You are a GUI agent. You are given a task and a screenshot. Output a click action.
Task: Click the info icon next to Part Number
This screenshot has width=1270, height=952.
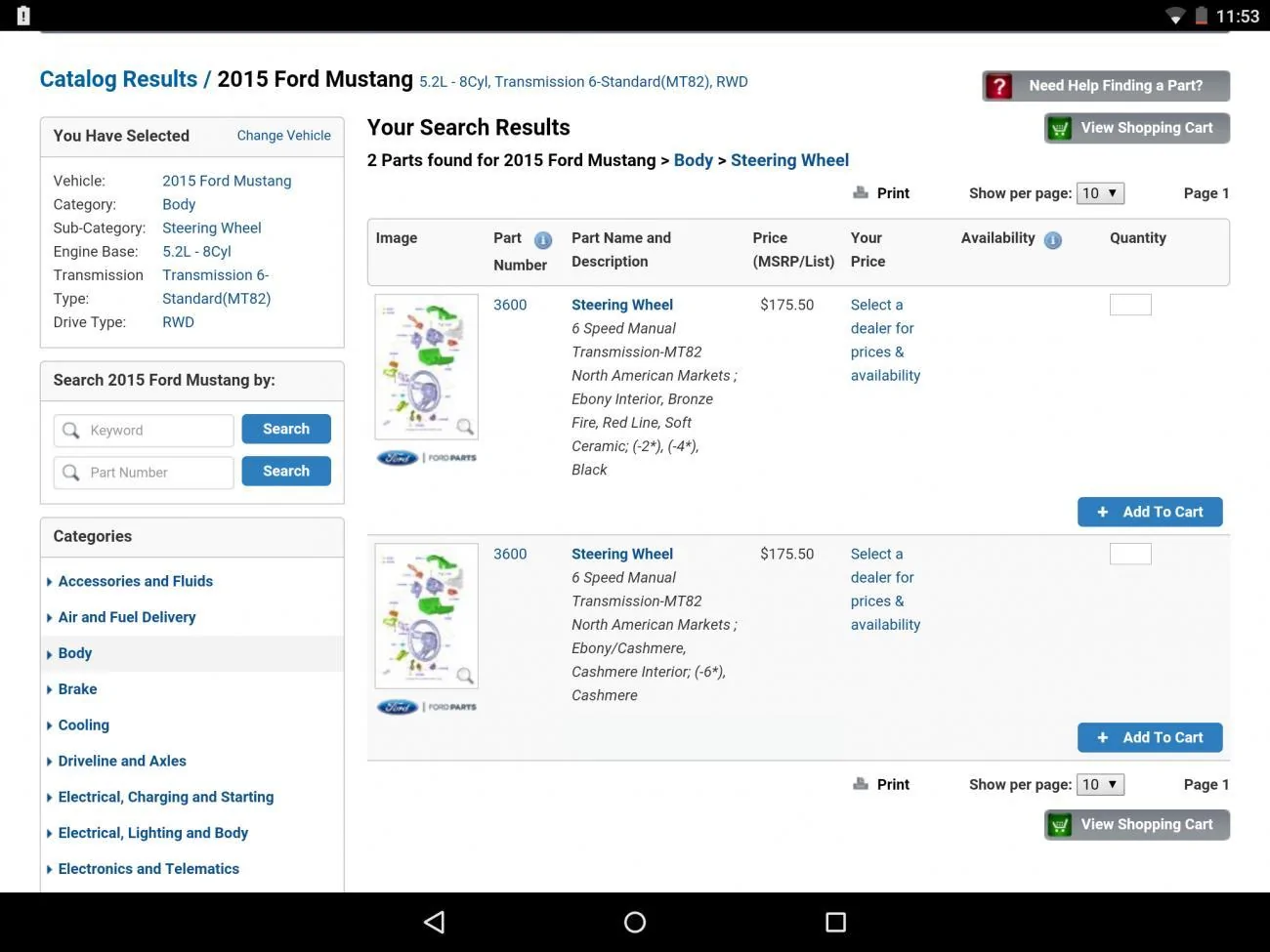pos(543,240)
